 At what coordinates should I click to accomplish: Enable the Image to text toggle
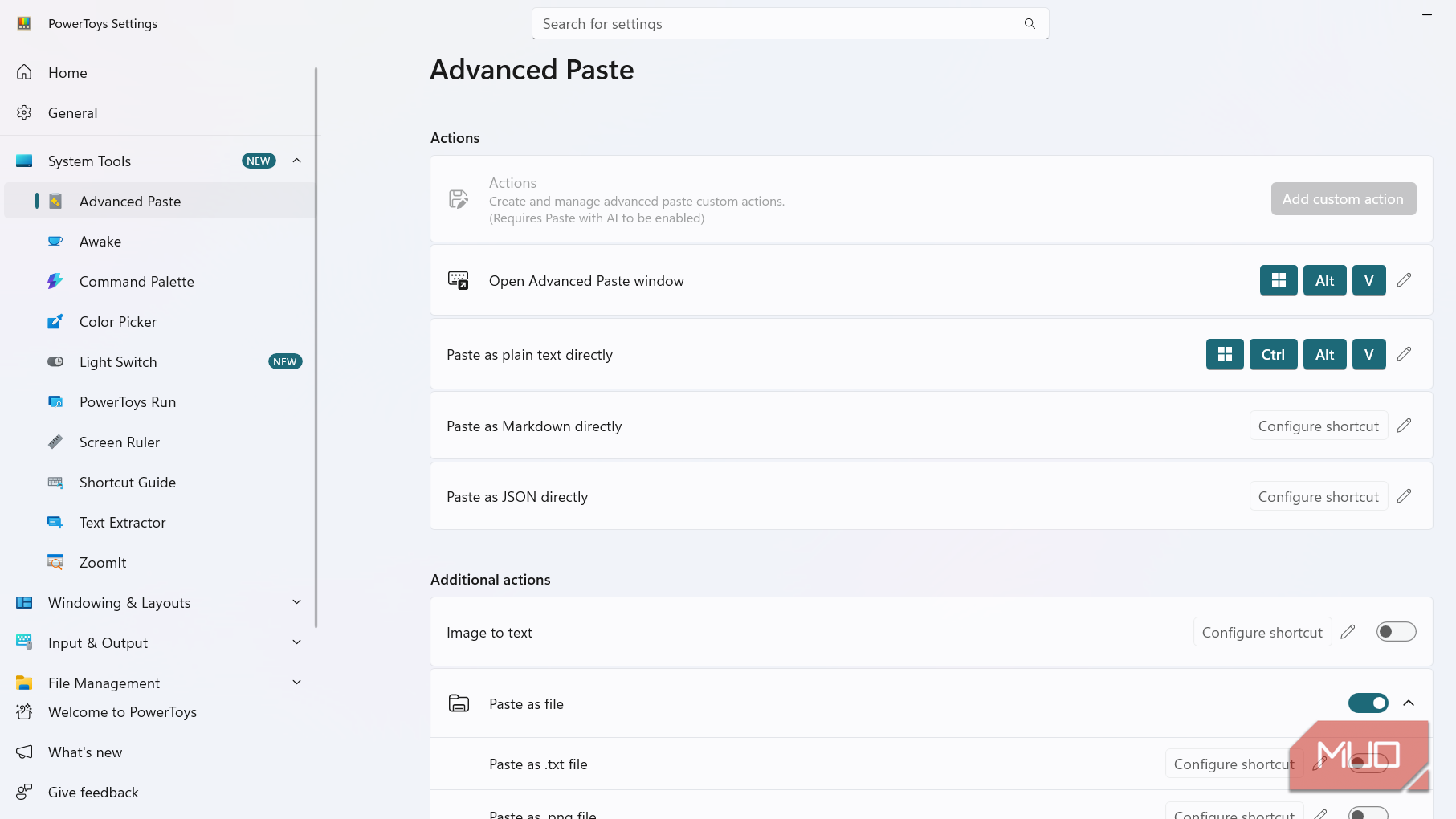1396,632
